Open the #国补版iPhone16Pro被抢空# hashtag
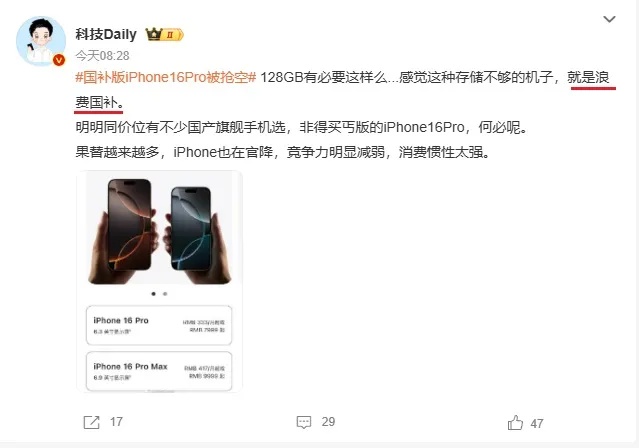 tap(165, 77)
